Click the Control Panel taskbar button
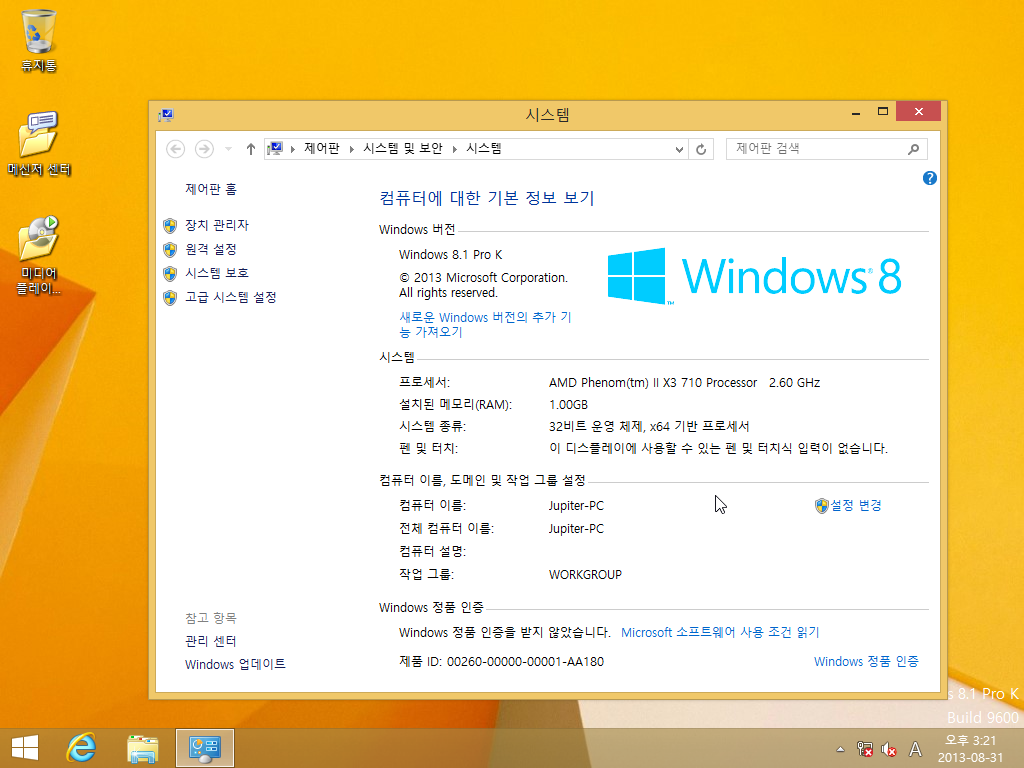Viewport: 1024px width, 768px height. point(204,748)
